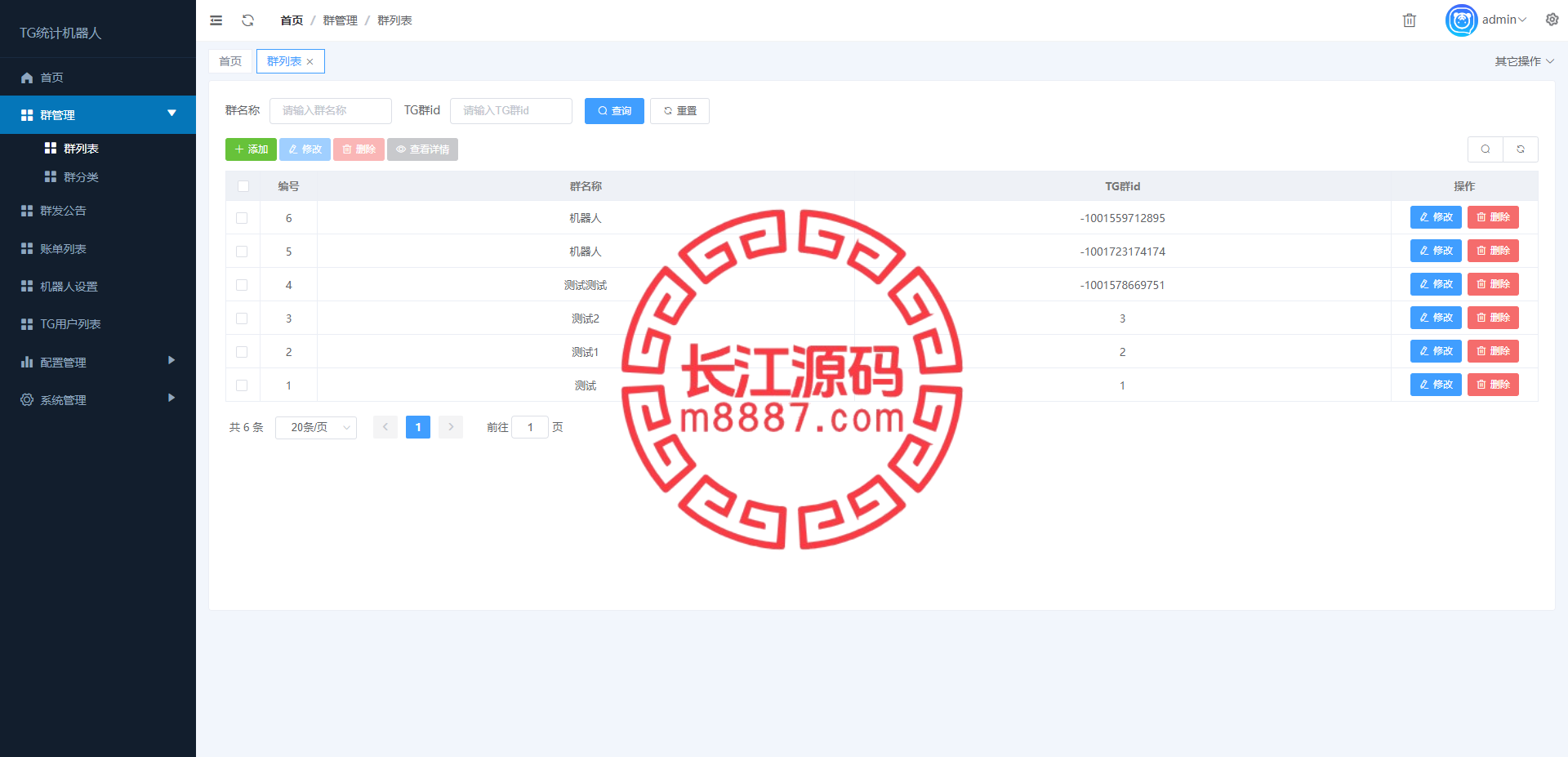Click 群管理 in the breadcrumb
Viewport: 1568px width, 757px height.
(340, 20)
